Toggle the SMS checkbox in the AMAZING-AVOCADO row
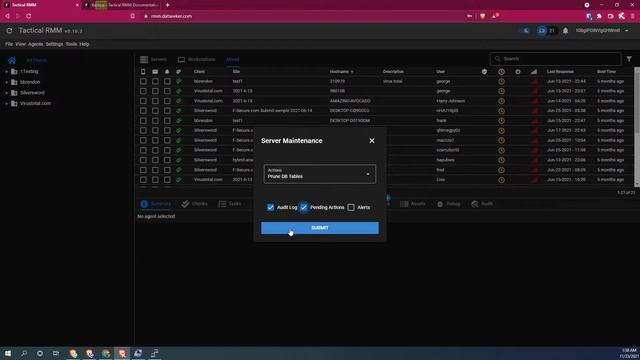Image resolution: width=640 pixels, height=360 pixels. click(x=143, y=101)
